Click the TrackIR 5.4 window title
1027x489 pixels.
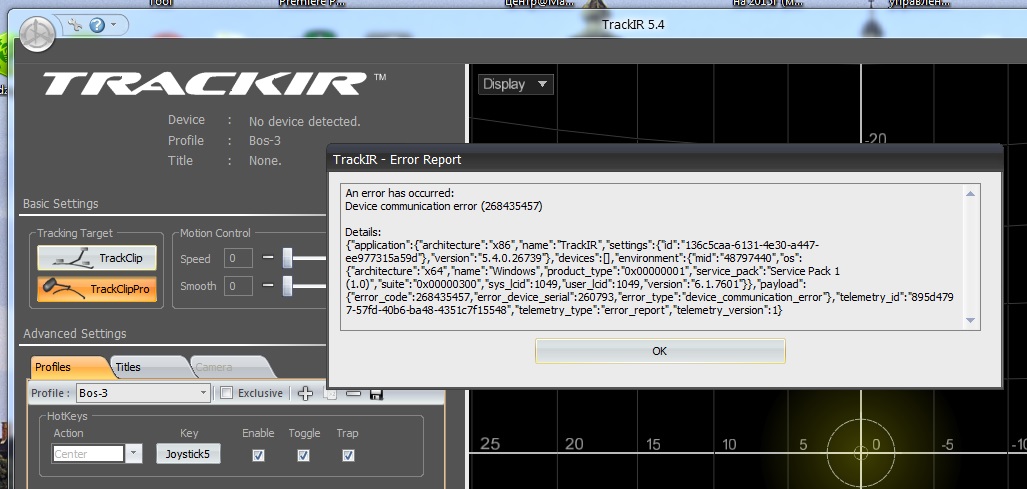coord(633,26)
